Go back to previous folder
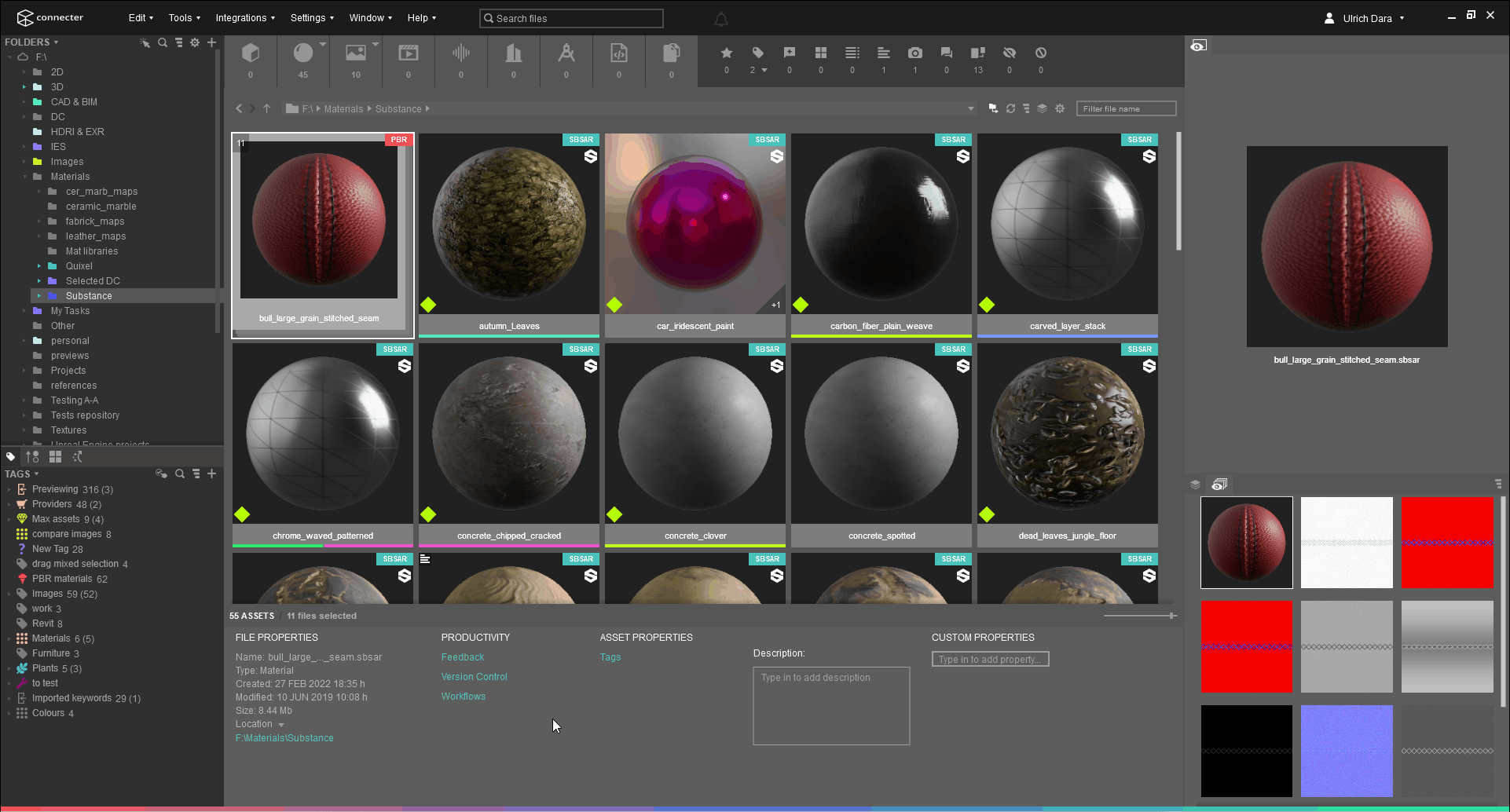 click(x=239, y=109)
